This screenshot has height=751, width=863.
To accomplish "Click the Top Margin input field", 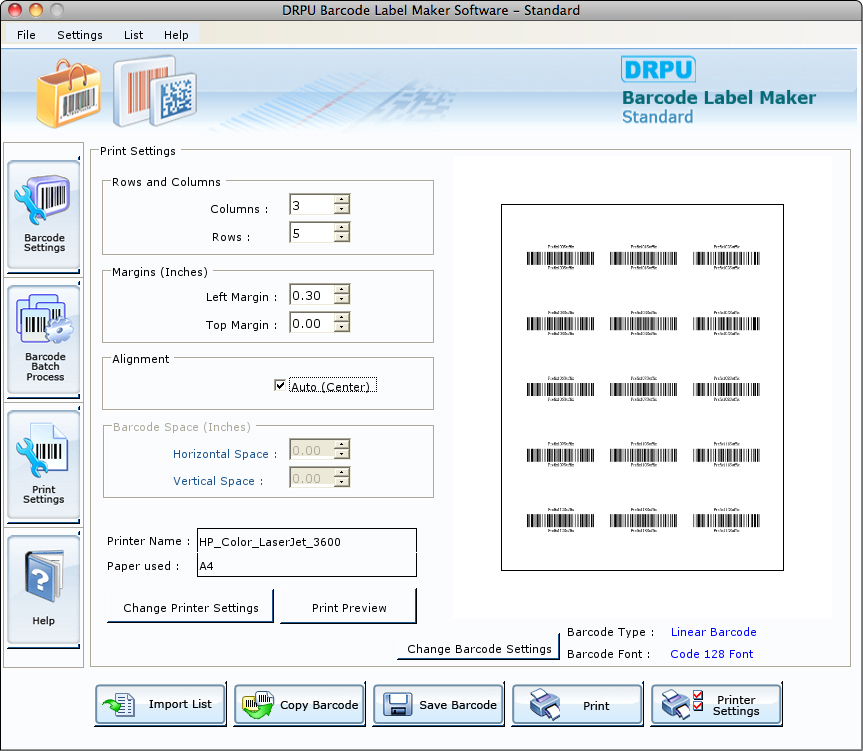I will click(312, 322).
